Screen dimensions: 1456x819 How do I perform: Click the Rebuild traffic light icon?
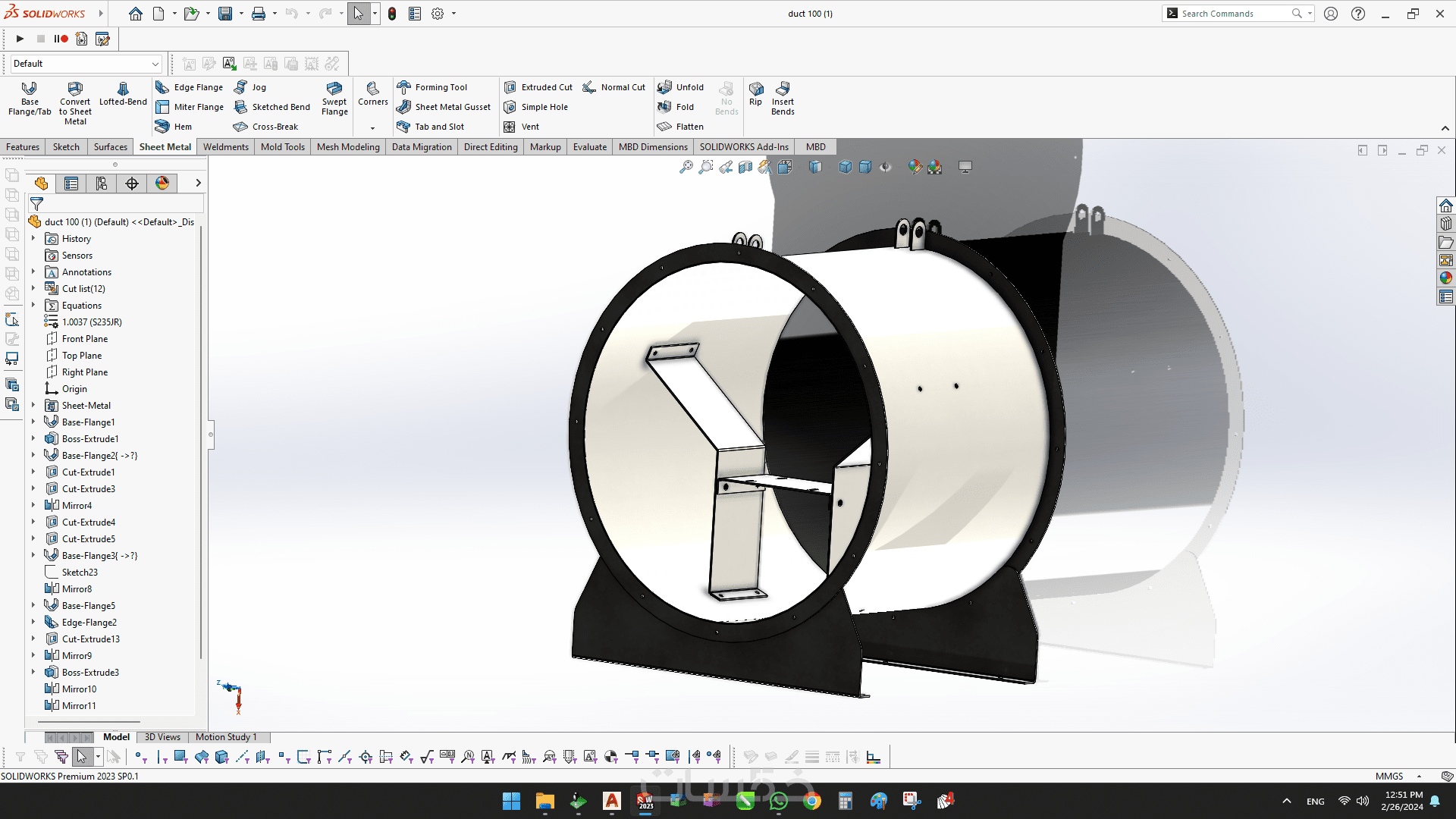(x=392, y=14)
